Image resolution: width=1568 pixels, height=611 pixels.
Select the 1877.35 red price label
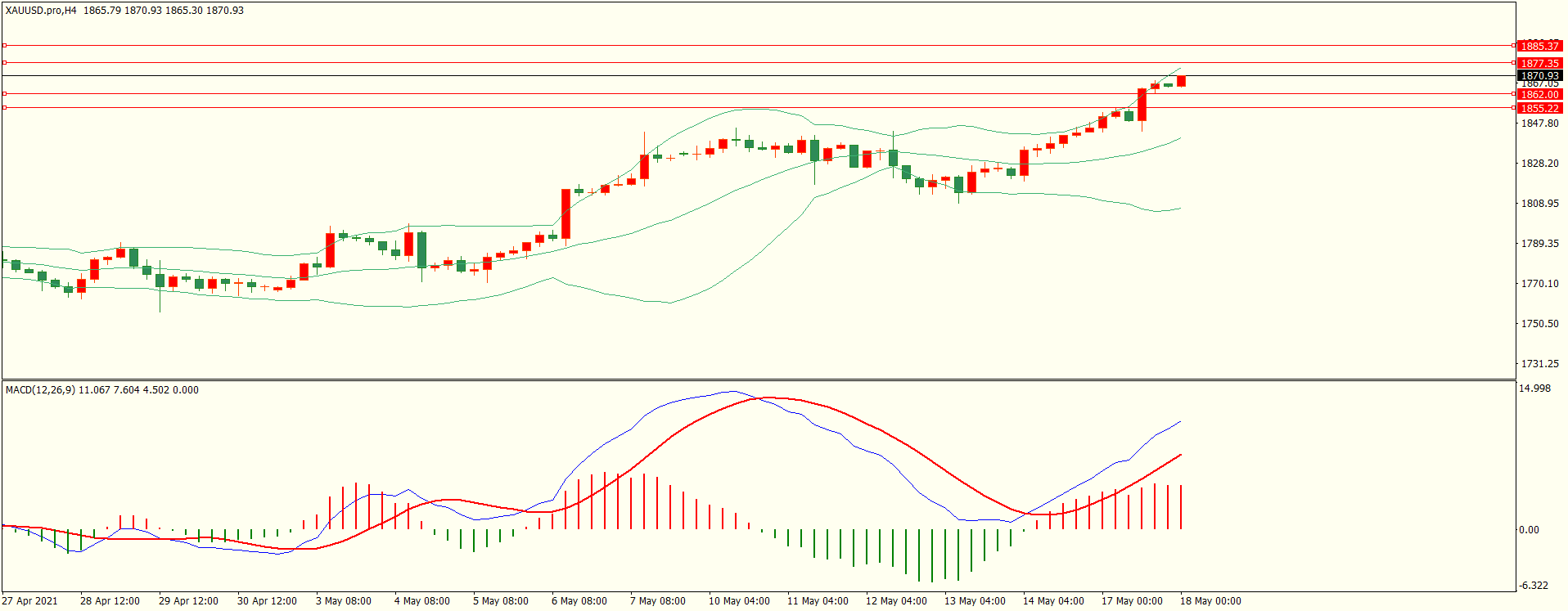[x=1539, y=63]
